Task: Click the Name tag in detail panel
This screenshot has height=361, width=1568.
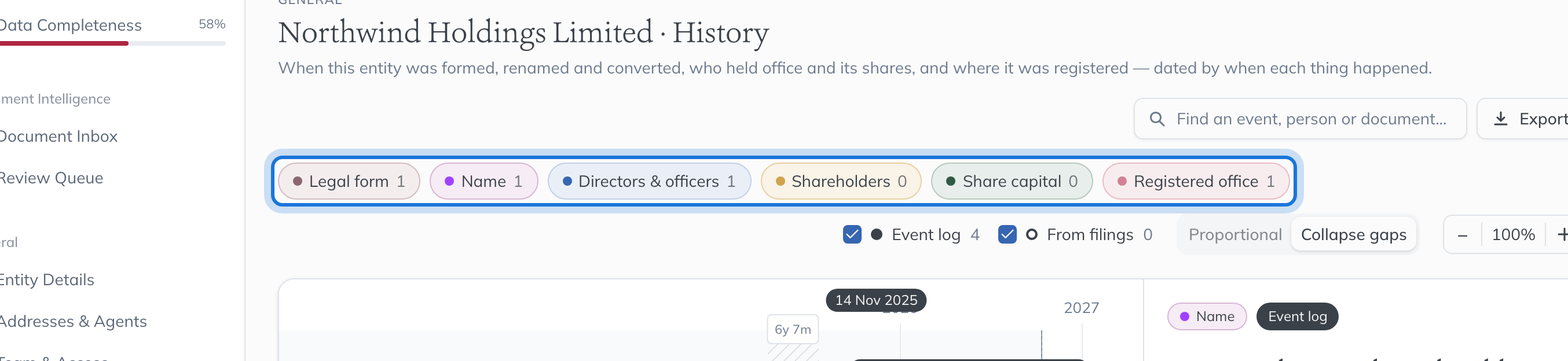Action: 1207,316
